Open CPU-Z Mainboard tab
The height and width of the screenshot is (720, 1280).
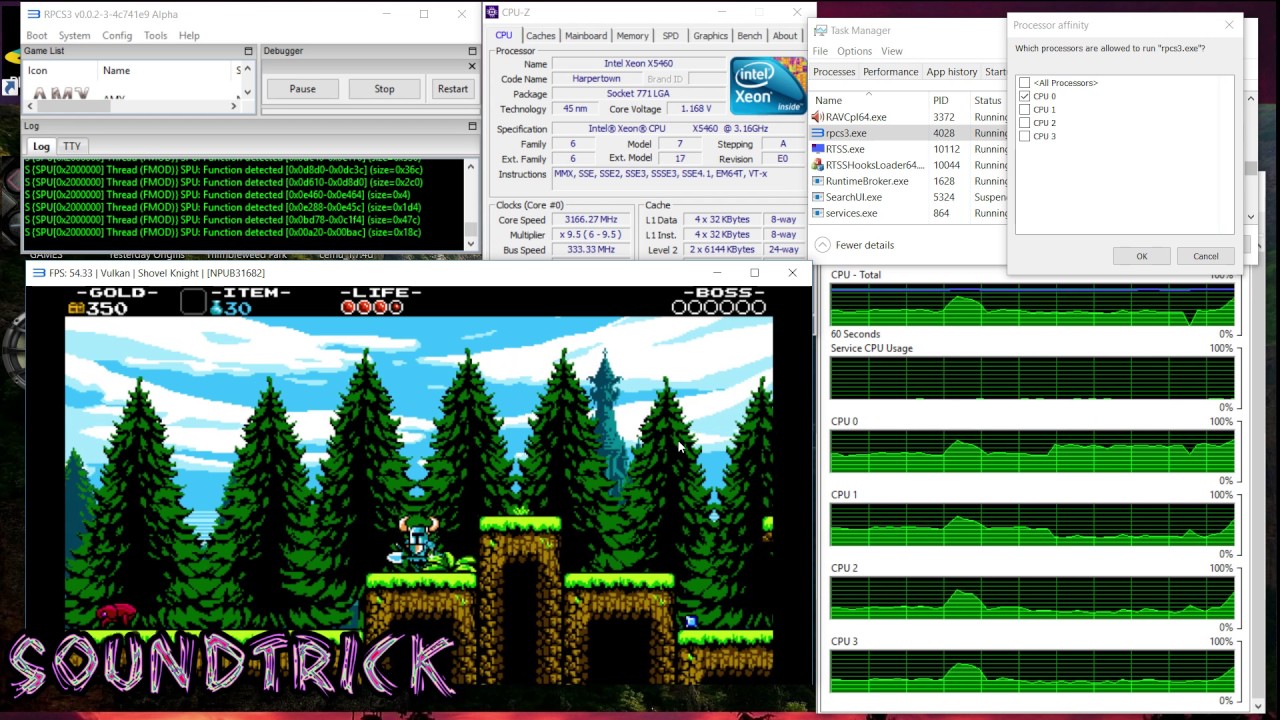(586, 36)
